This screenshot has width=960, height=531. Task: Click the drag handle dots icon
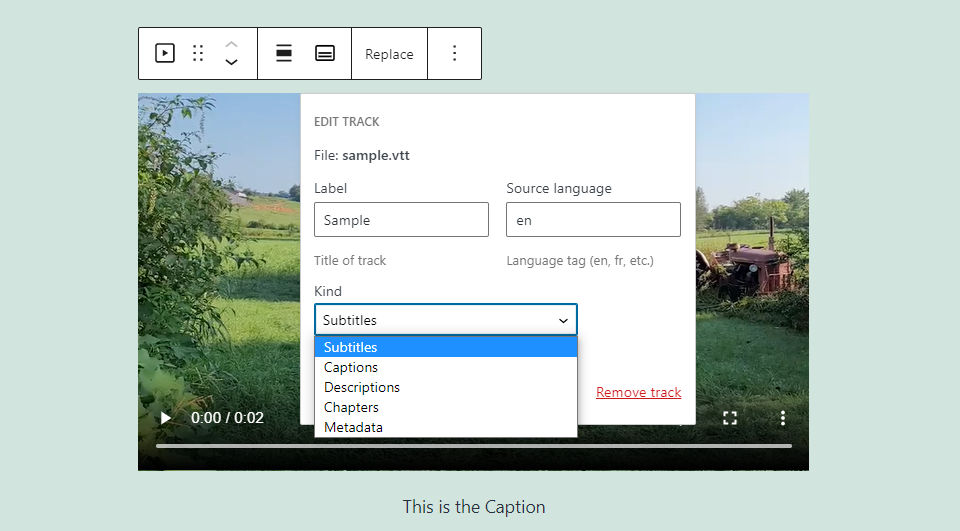(198, 54)
